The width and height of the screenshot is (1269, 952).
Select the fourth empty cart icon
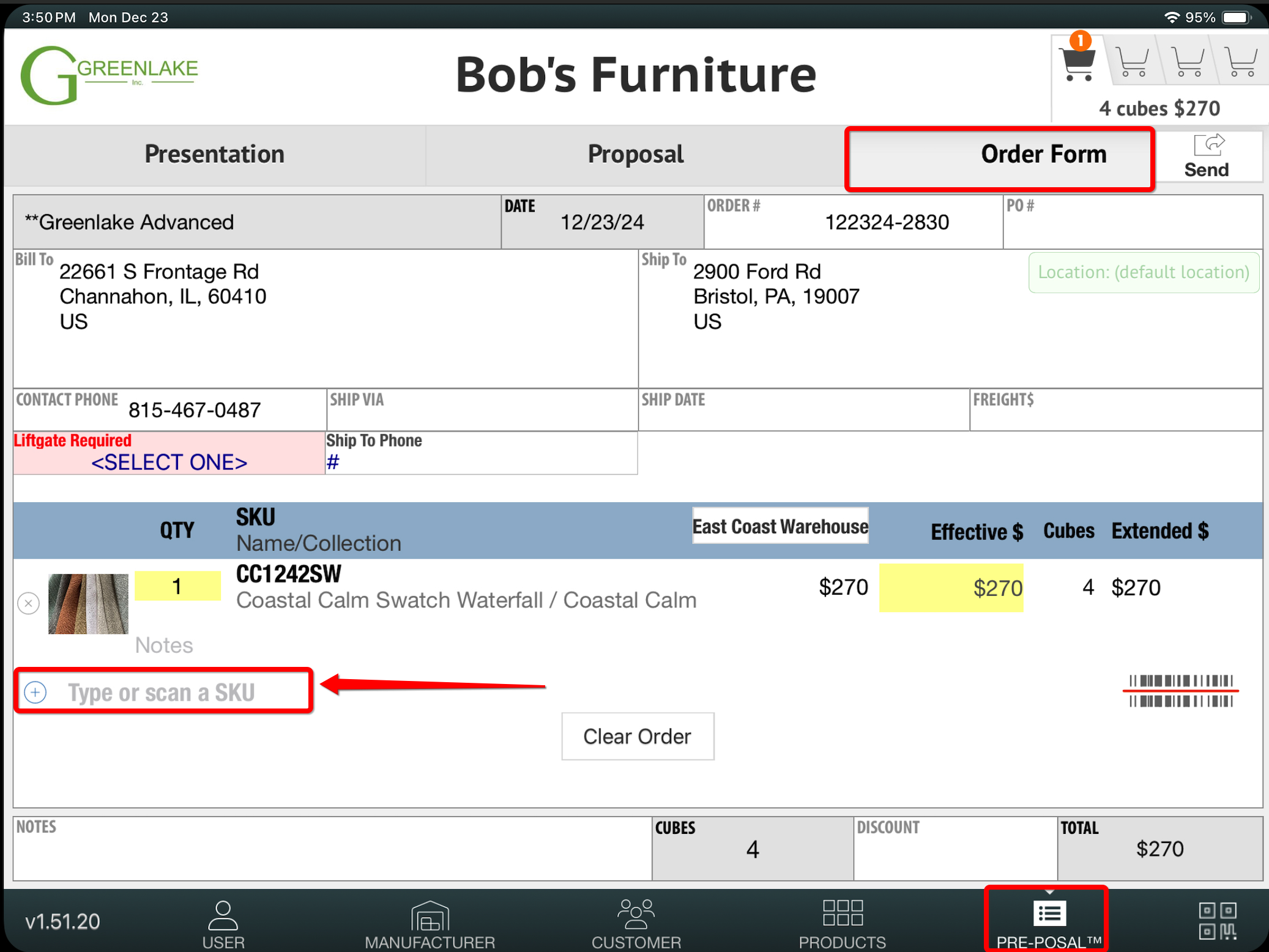point(1241,62)
